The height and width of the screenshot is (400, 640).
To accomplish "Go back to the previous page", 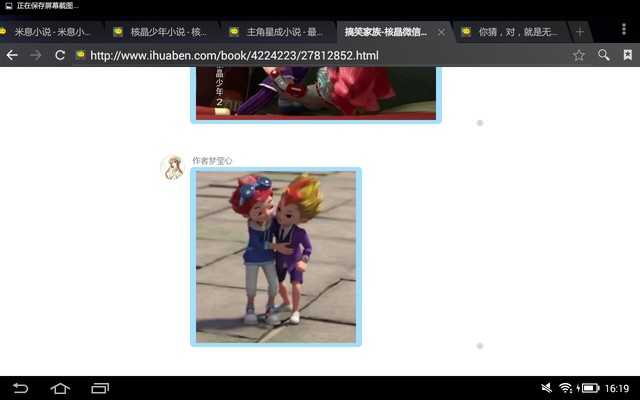I will tap(12, 55).
